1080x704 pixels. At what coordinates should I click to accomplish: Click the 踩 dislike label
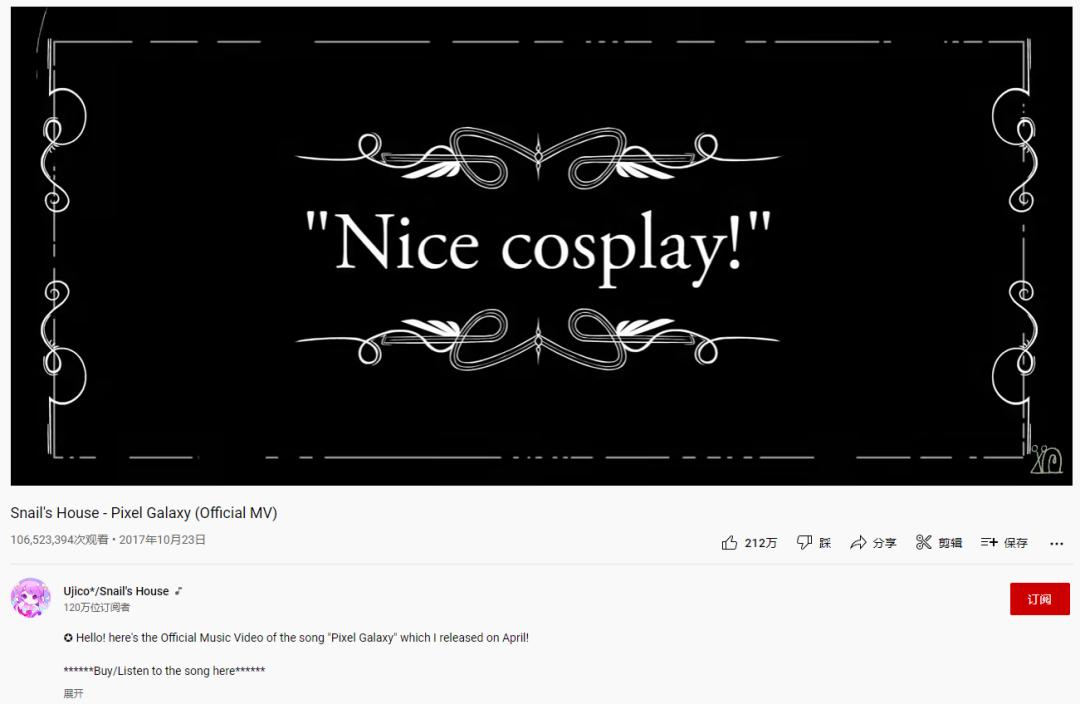click(x=825, y=543)
